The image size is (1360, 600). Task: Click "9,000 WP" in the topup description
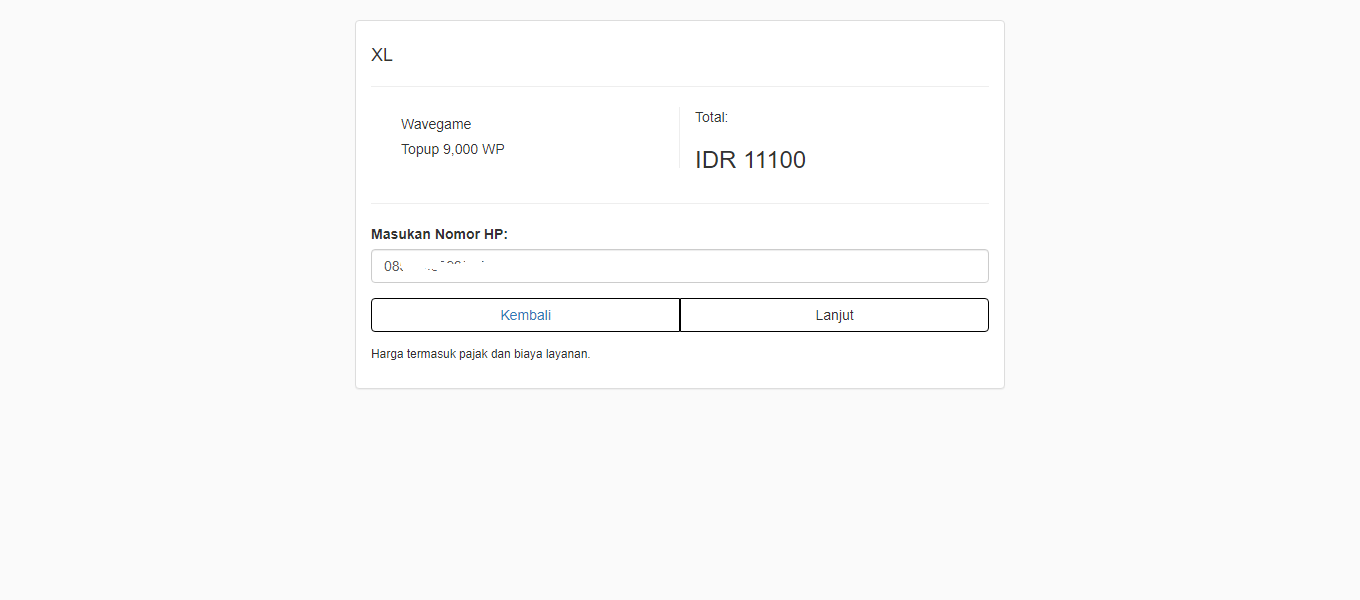pyautogui.click(x=473, y=149)
